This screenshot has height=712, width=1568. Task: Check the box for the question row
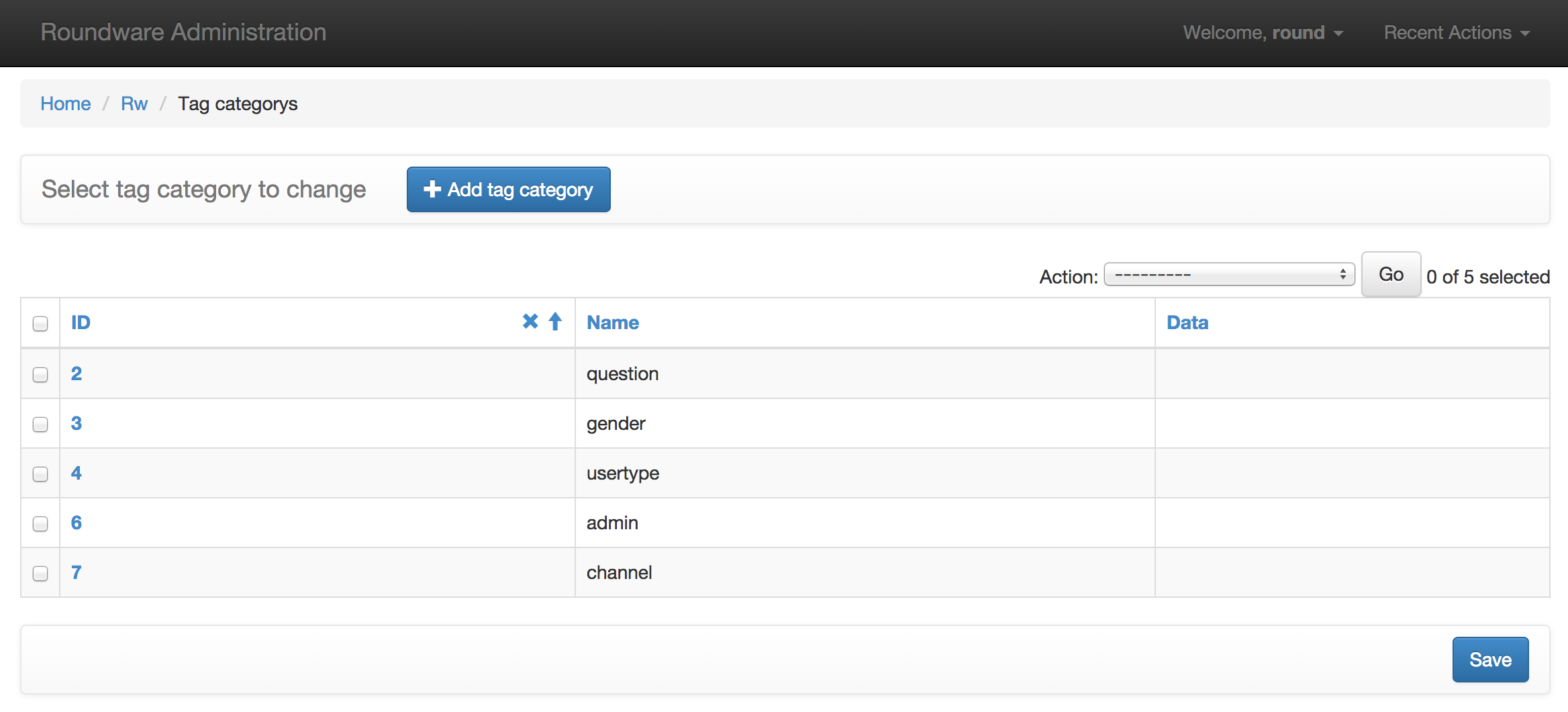click(40, 375)
